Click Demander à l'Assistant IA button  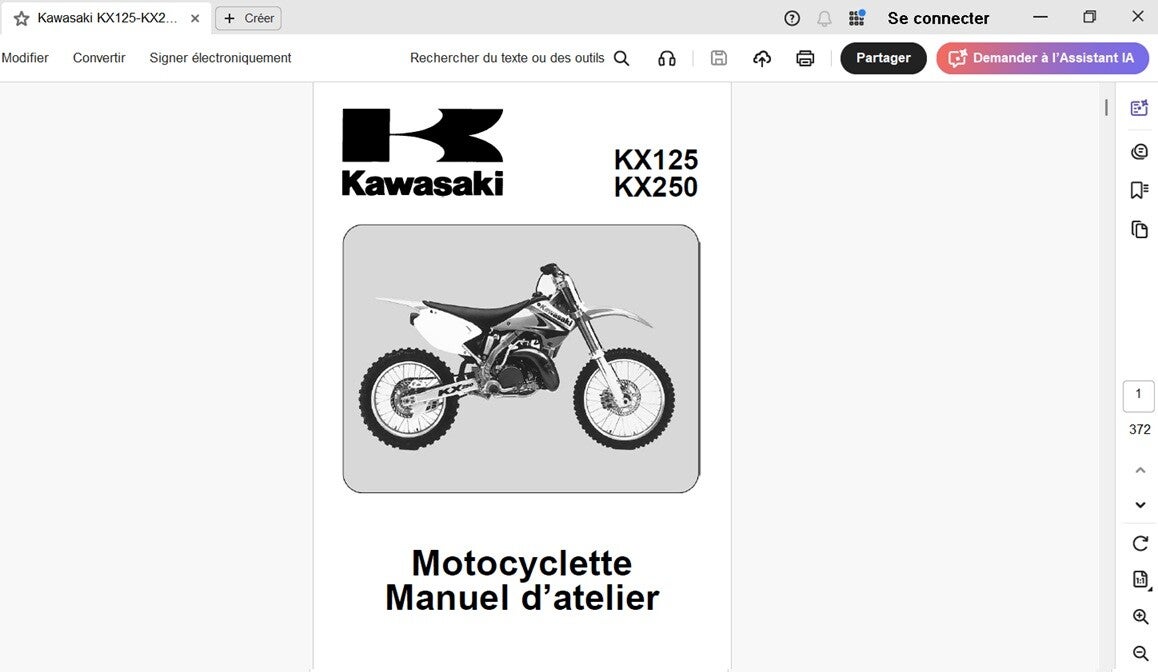[1043, 58]
